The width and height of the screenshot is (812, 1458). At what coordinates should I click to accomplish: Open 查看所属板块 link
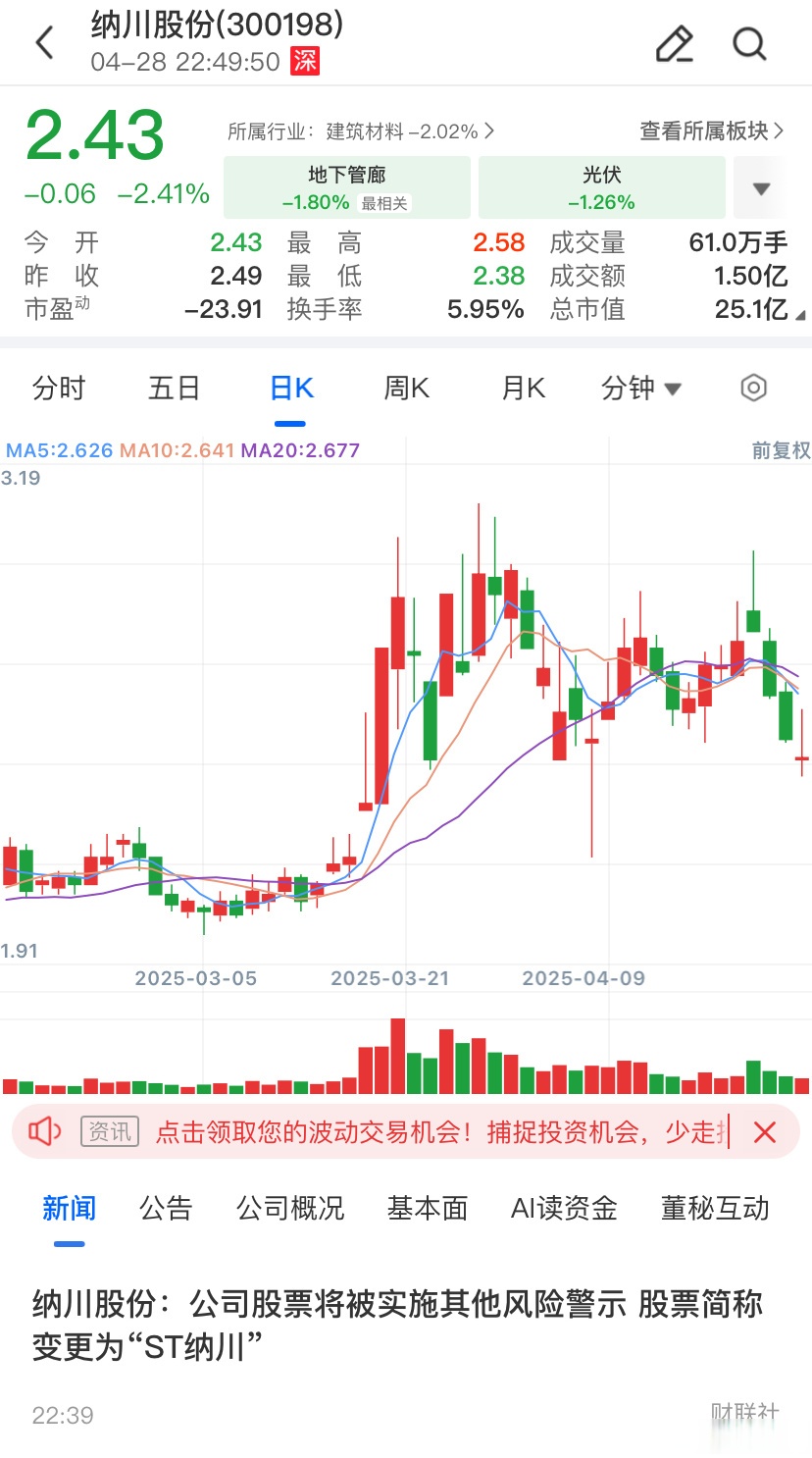(712, 131)
